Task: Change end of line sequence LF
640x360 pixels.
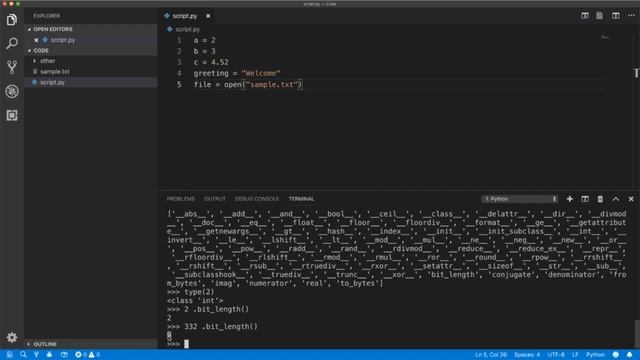Action: point(575,355)
